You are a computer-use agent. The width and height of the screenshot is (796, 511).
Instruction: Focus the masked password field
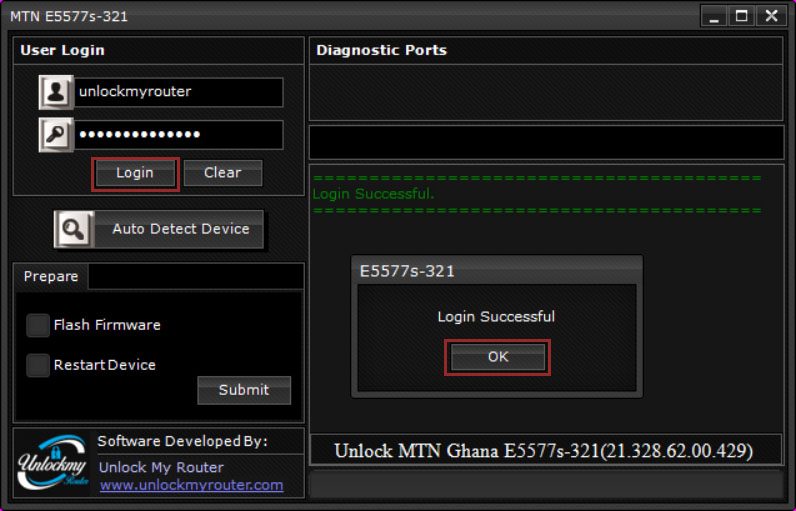point(179,135)
